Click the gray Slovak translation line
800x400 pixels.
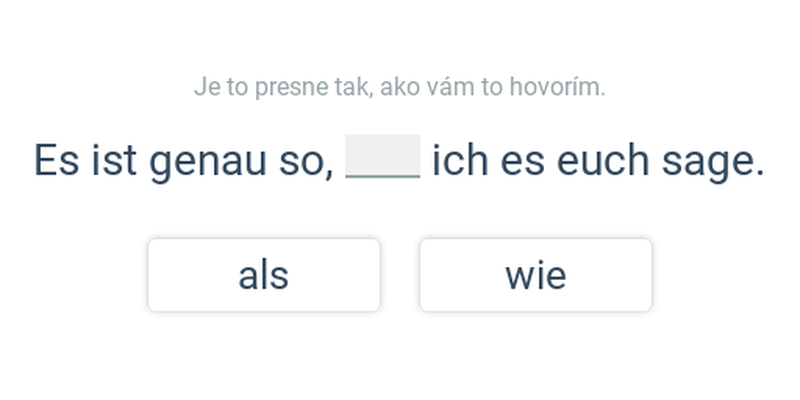point(400,87)
